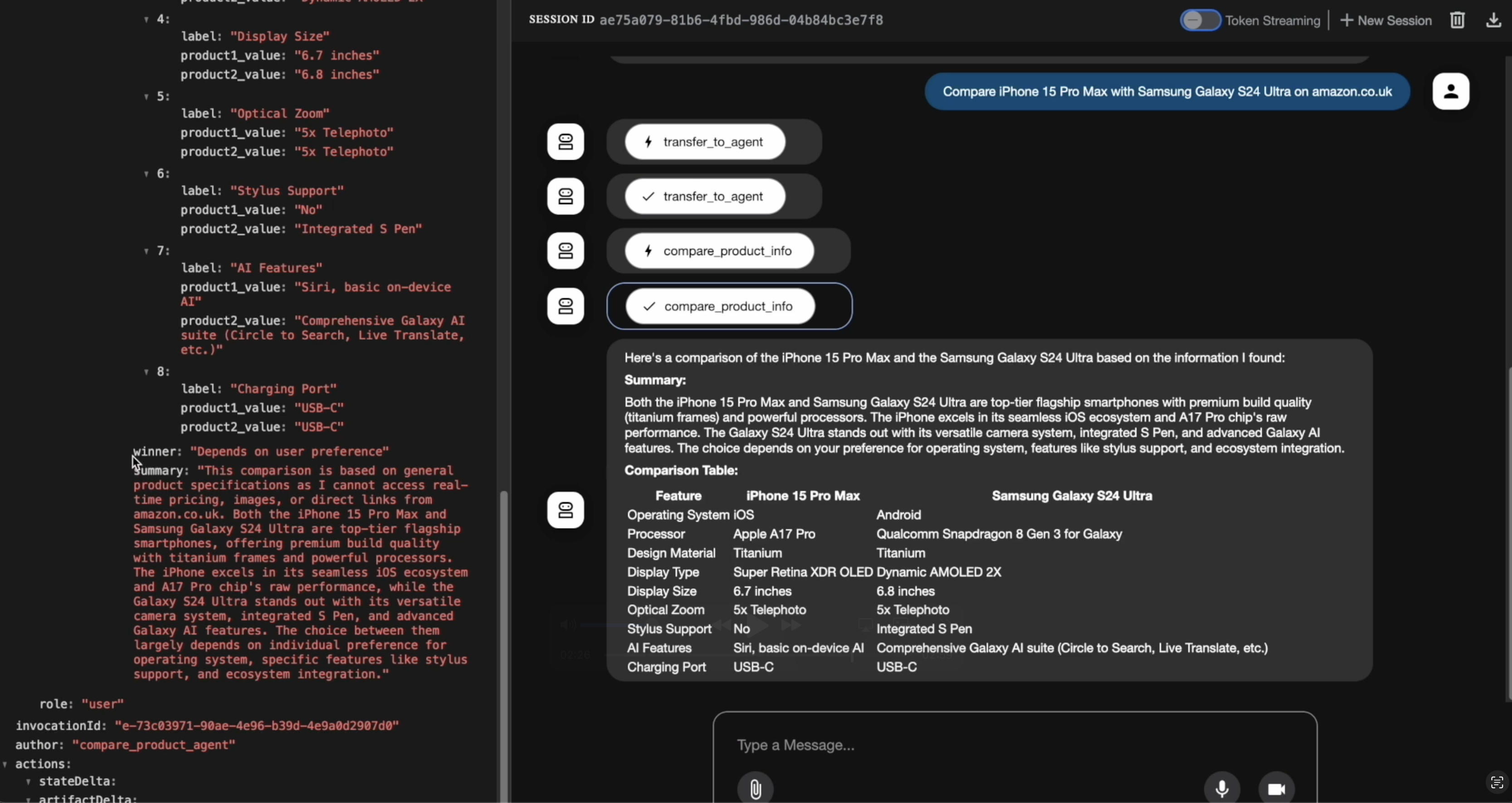Delete the session with trash icon
Screen dimensions: 1512x803
1457,20
